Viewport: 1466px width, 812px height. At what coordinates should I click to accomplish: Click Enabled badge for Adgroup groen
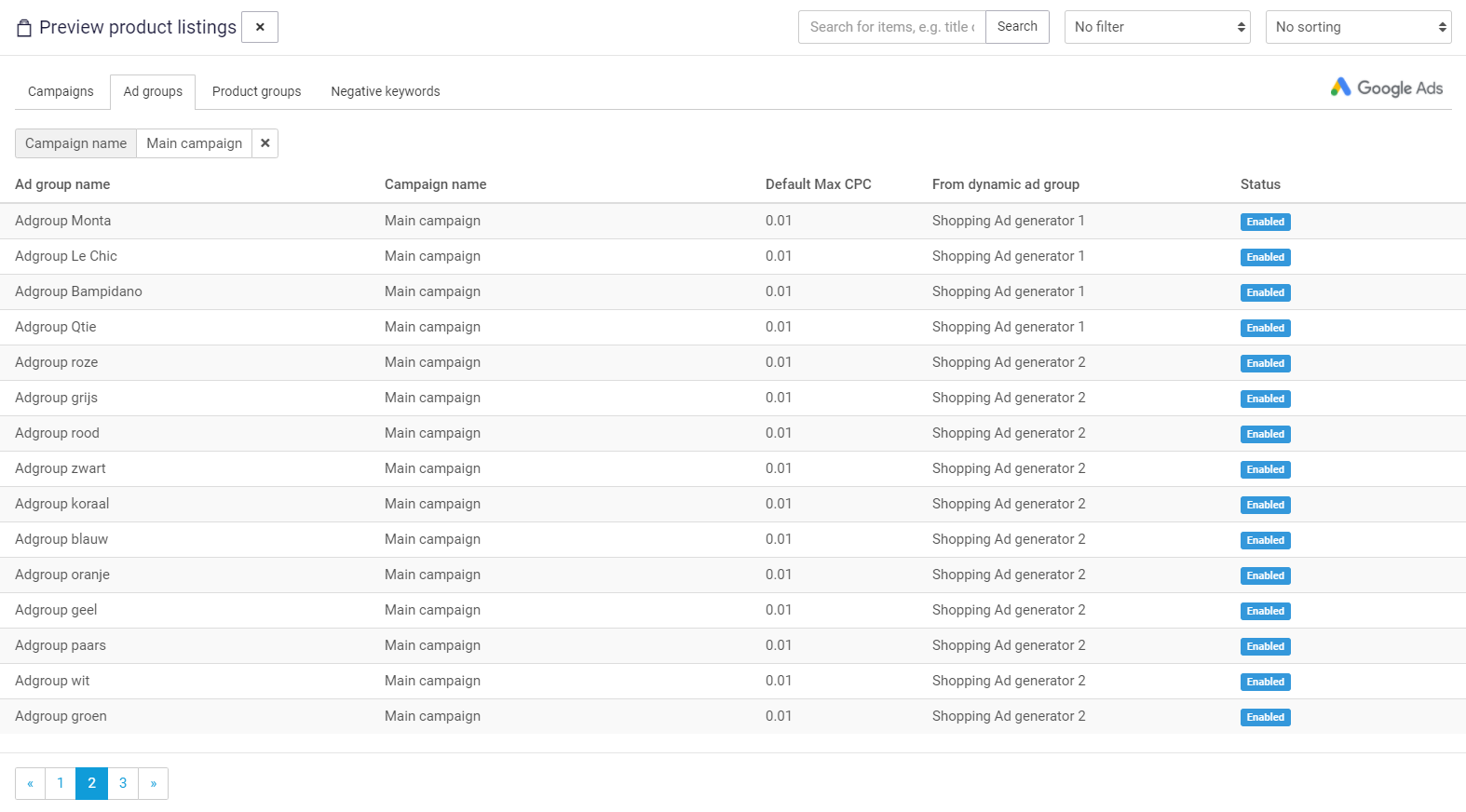coord(1265,717)
